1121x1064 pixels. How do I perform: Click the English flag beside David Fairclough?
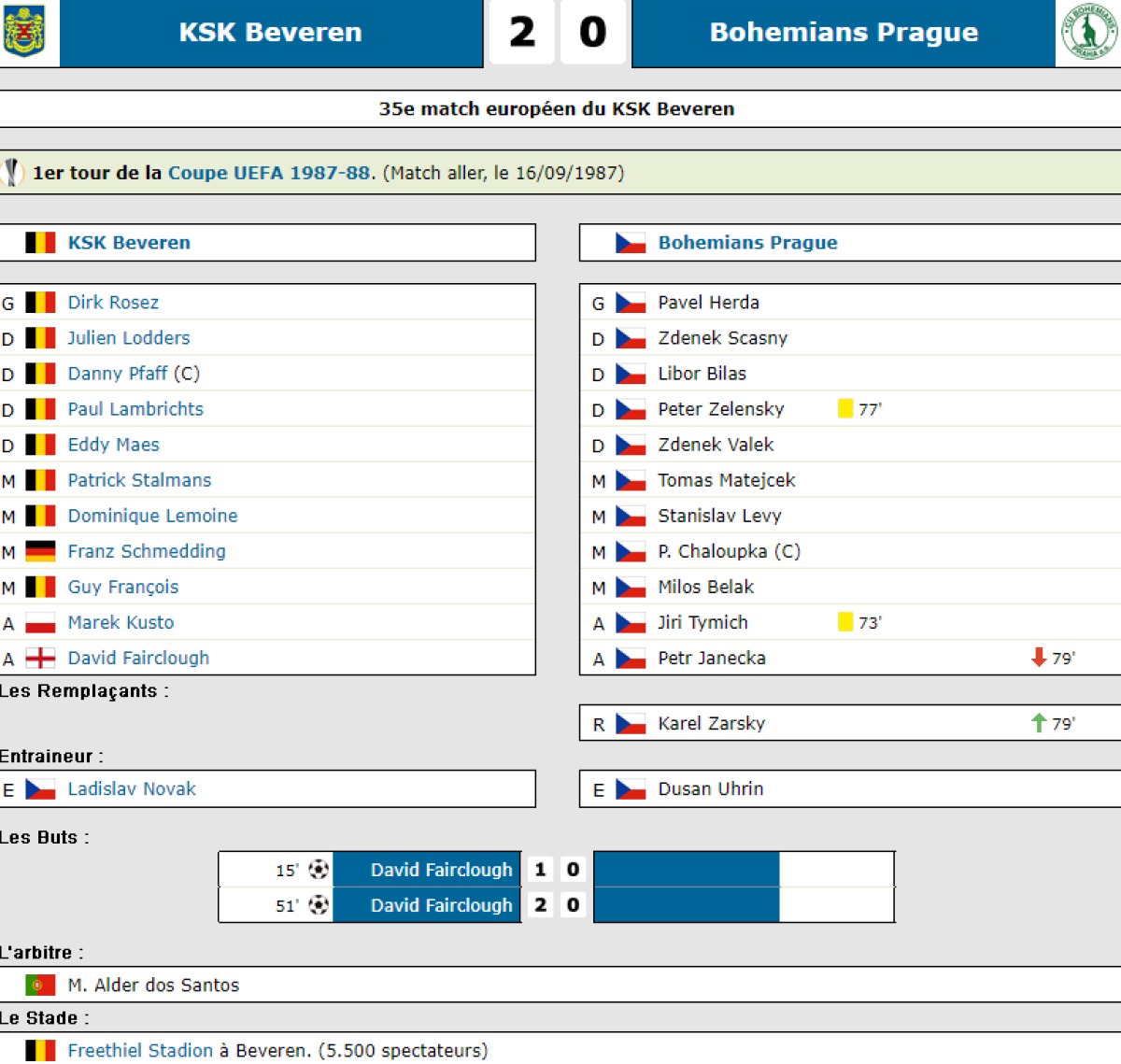[40, 658]
